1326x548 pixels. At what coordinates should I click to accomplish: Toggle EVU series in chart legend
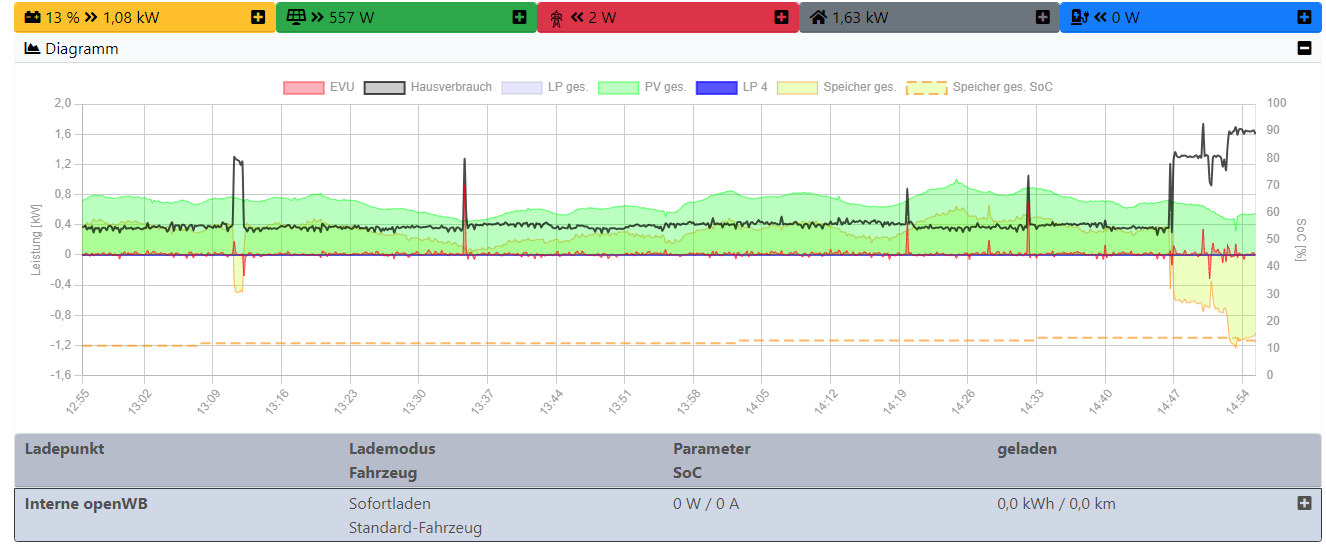coord(319,87)
